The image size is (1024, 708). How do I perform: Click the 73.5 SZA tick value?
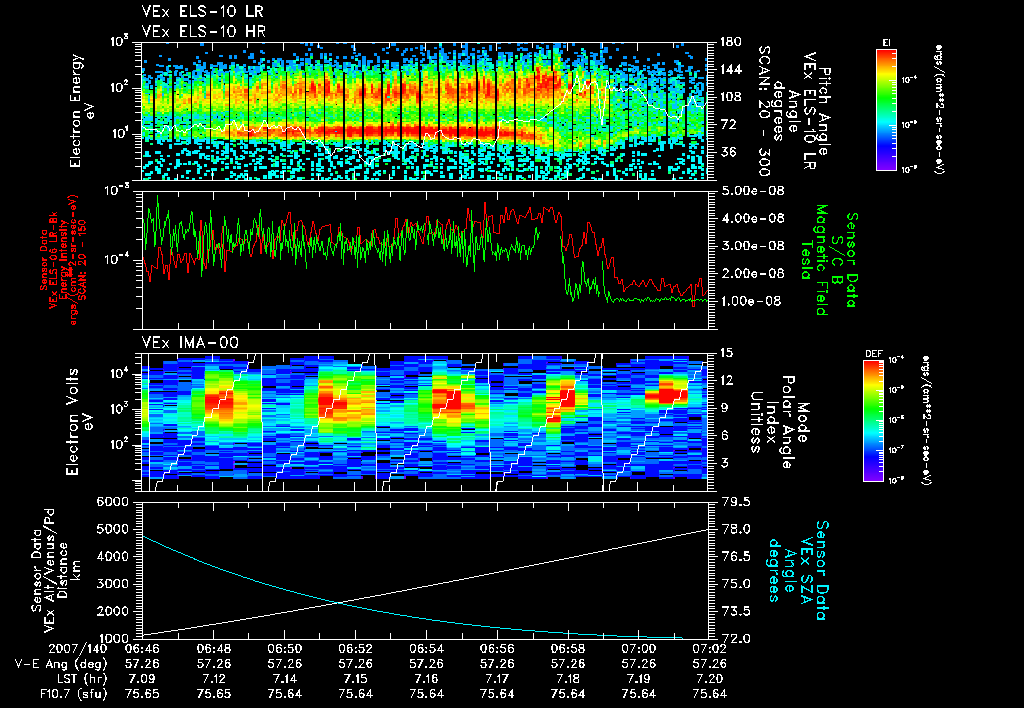click(x=734, y=611)
